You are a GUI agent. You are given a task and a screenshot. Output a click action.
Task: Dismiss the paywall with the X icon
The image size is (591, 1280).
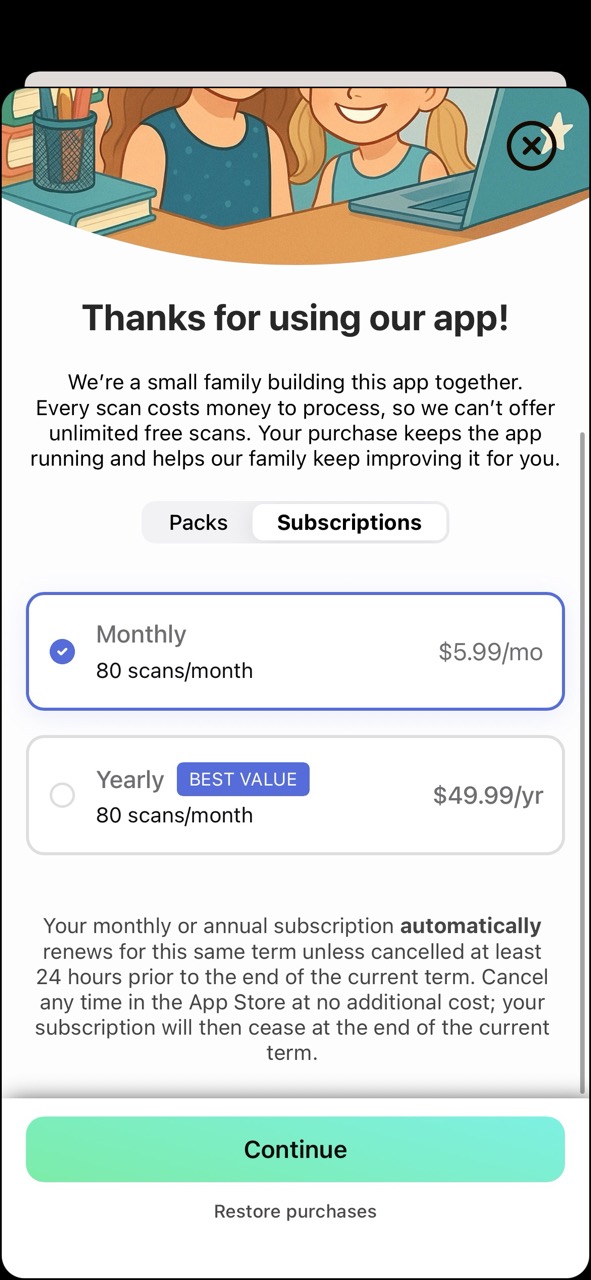(531, 145)
